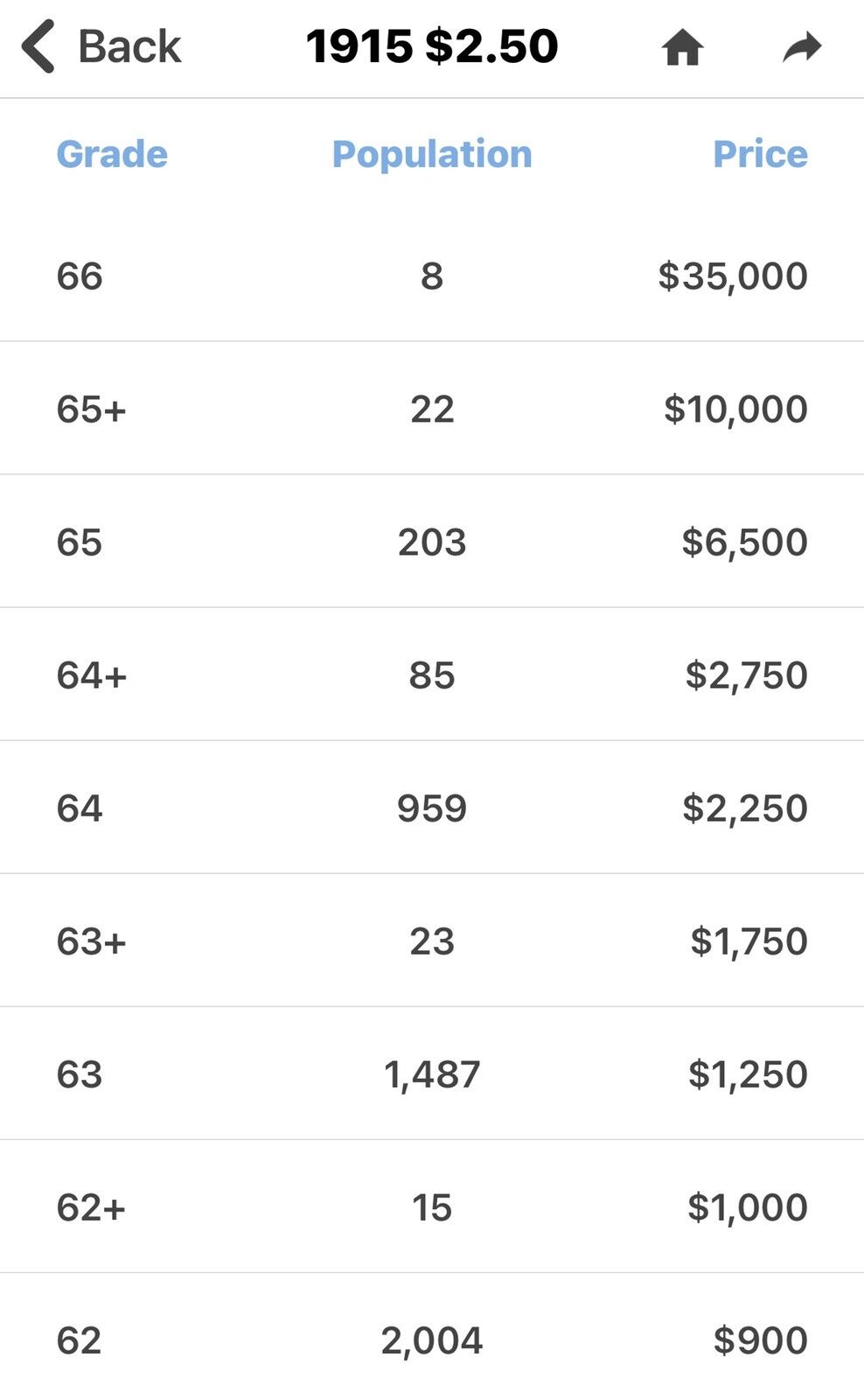Tap the $2,750 price for 64+

pos(746,675)
